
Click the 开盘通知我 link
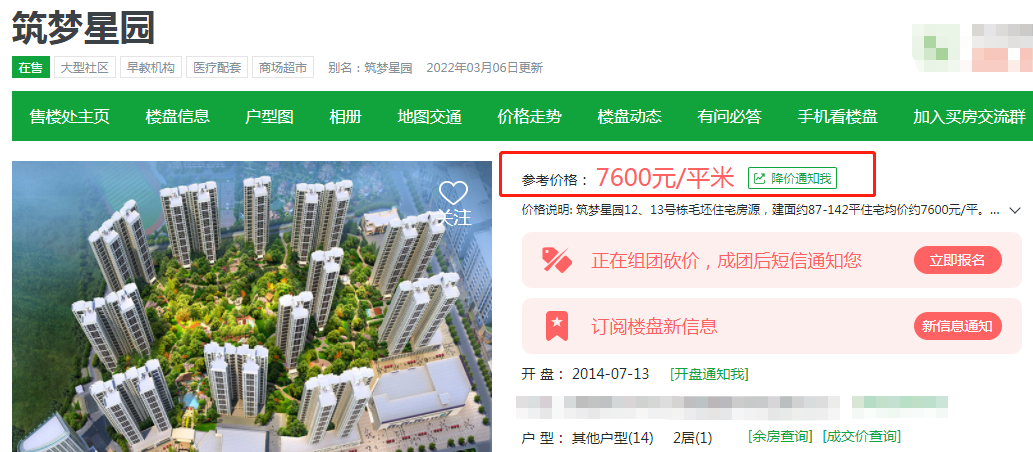(x=710, y=374)
